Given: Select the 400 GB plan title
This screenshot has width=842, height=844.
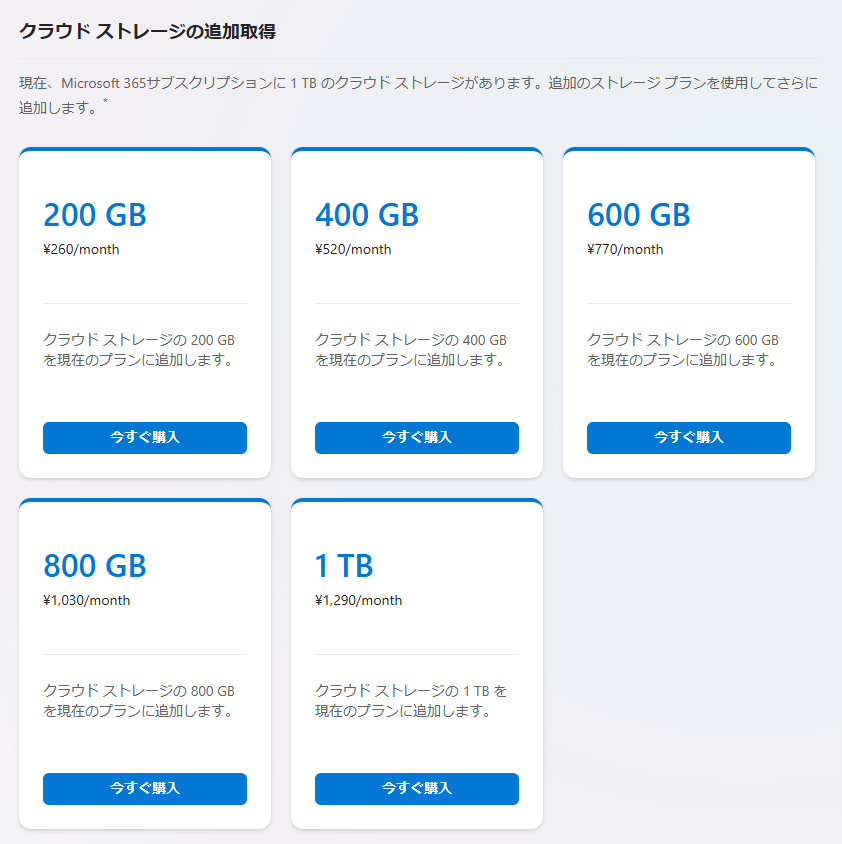Looking at the screenshot, I should coord(367,215).
